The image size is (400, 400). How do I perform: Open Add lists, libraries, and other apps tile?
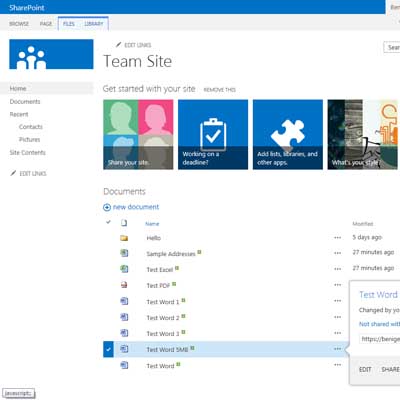point(288,134)
